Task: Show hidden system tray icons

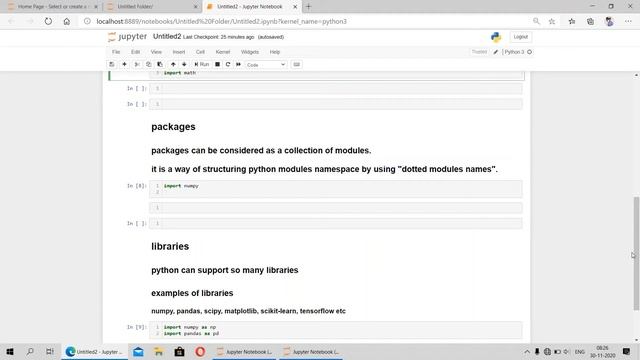Action: click(527, 351)
